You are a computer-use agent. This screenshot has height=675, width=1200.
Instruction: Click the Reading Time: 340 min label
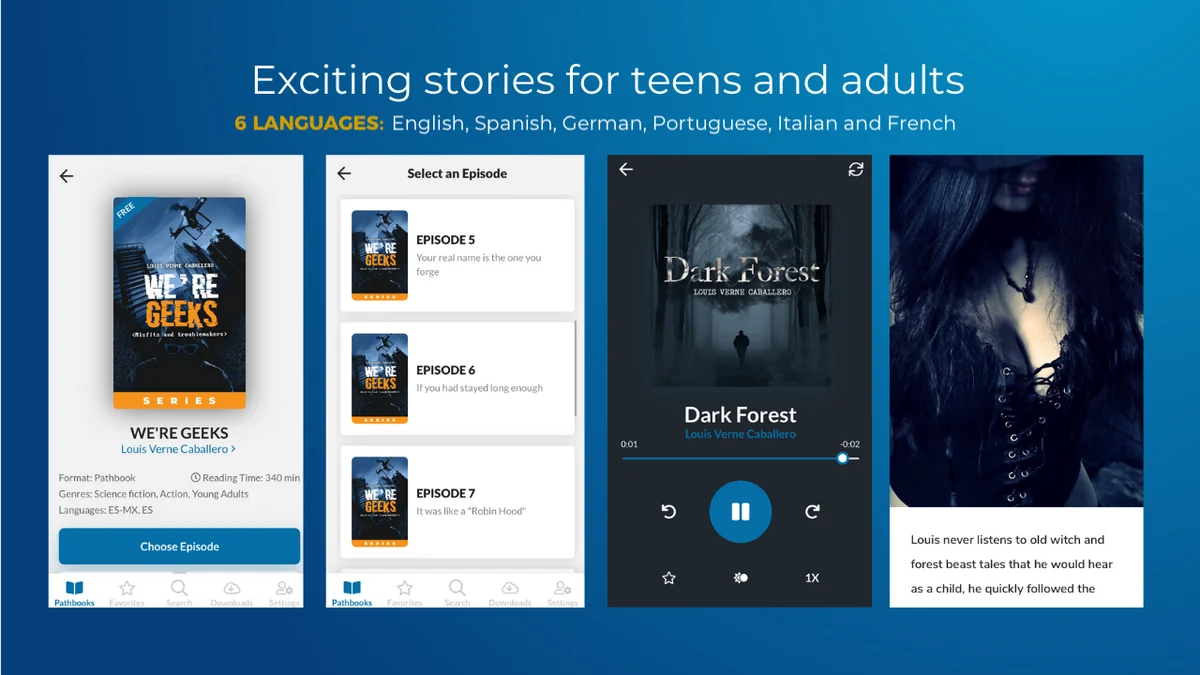[245, 478]
